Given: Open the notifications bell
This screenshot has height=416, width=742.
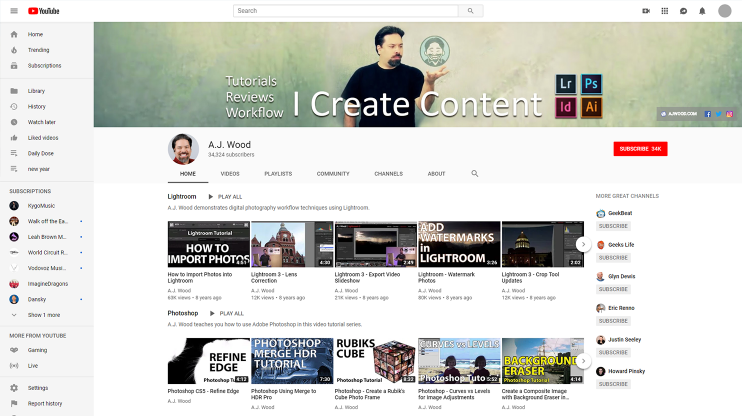Looking at the screenshot, I should 702,11.
